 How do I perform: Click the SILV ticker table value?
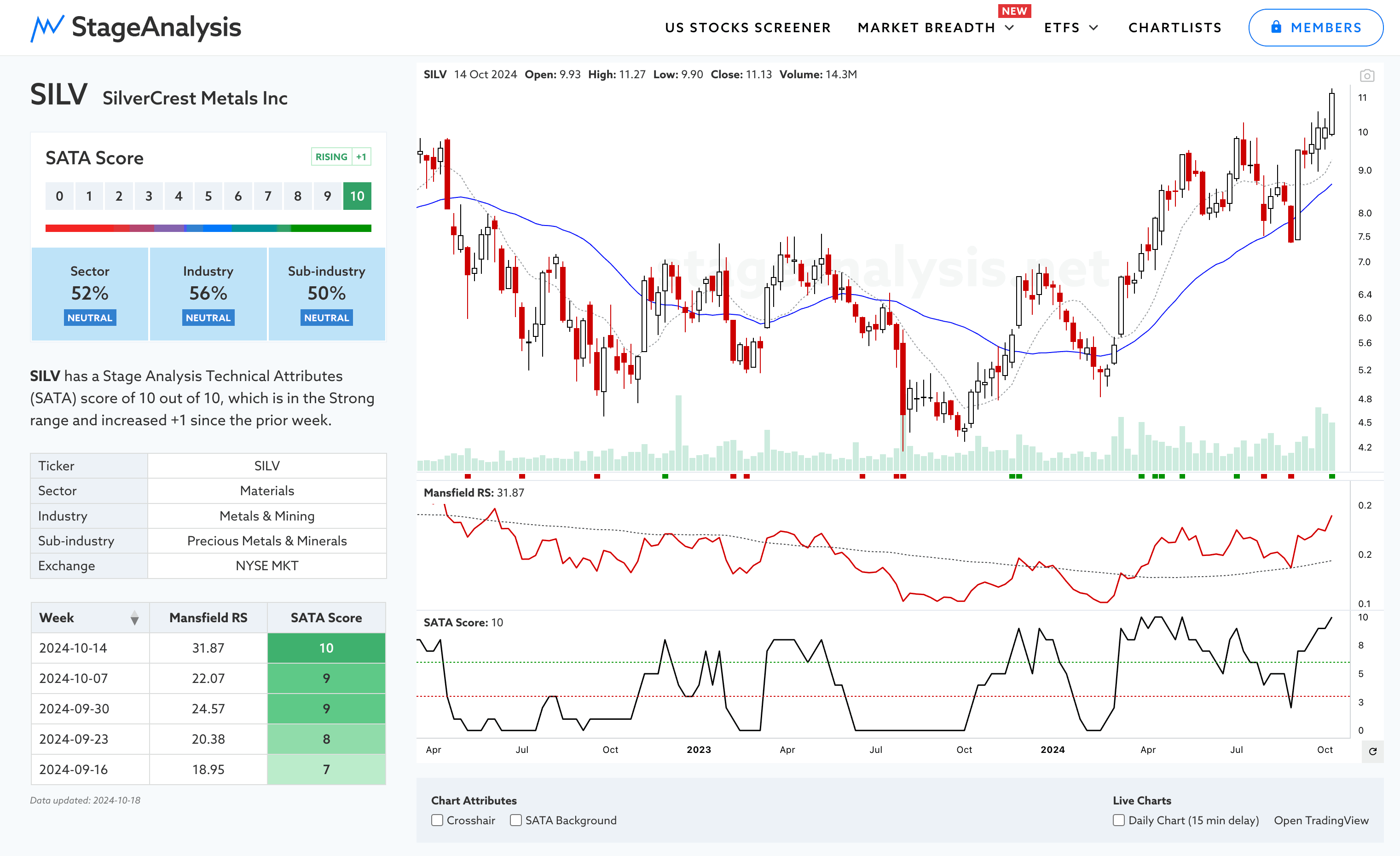267,466
